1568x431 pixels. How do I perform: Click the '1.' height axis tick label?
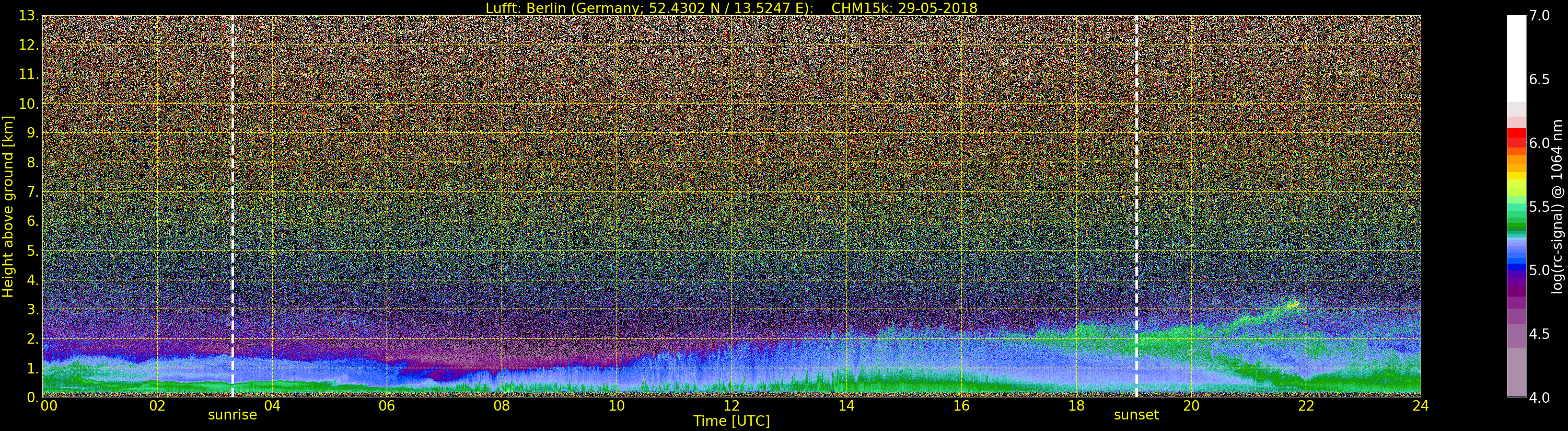[33, 368]
